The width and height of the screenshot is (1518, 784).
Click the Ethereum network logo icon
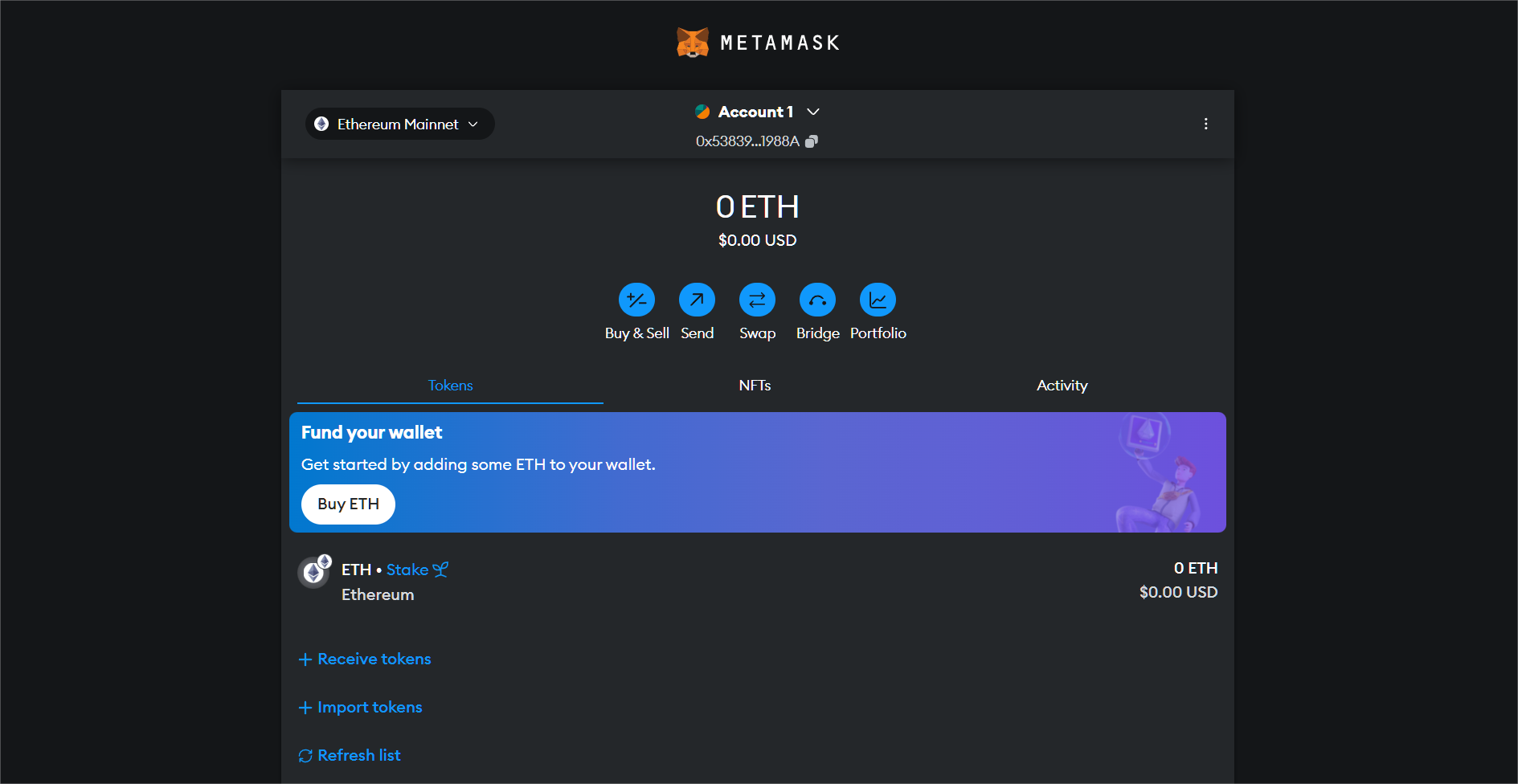(x=321, y=124)
